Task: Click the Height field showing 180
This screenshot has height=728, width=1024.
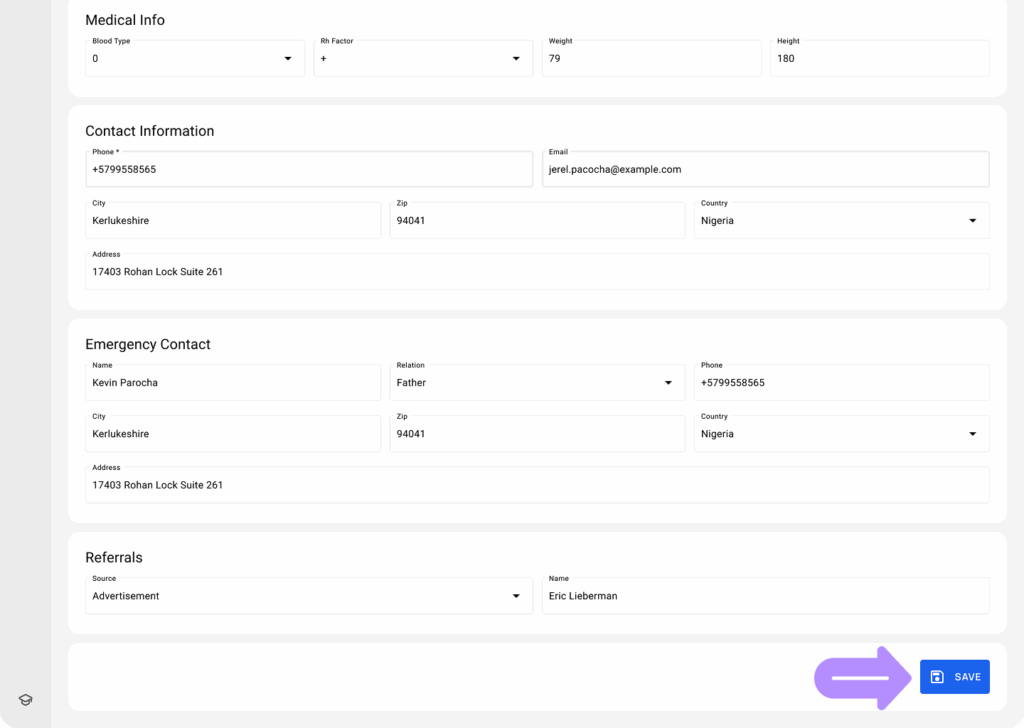Action: pyautogui.click(x=879, y=58)
